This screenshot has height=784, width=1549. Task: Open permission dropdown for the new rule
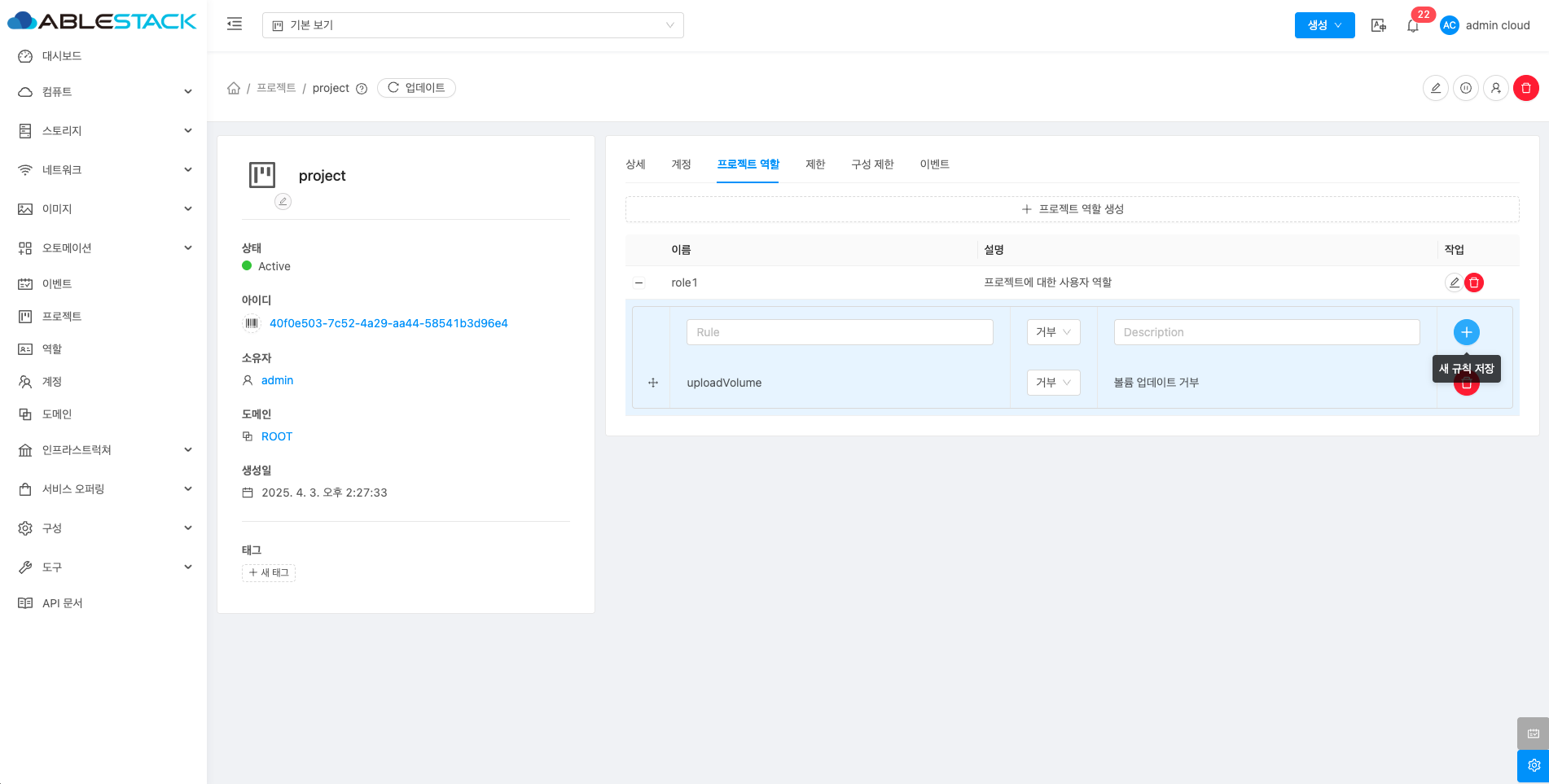(x=1053, y=332)
